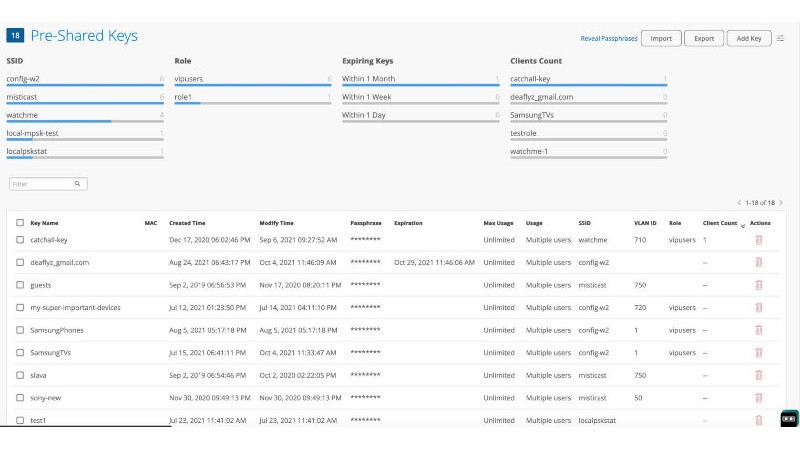Tick the SamsungTVs row checkbox

(20, 352)
